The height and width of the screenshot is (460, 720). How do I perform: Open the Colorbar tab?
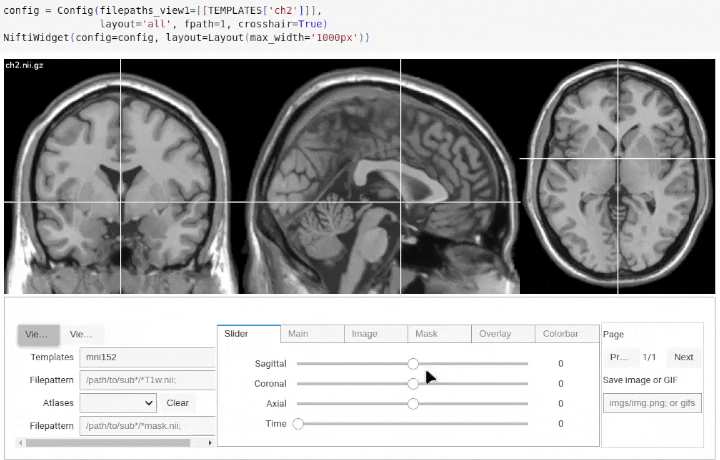(x=567, y=334)
